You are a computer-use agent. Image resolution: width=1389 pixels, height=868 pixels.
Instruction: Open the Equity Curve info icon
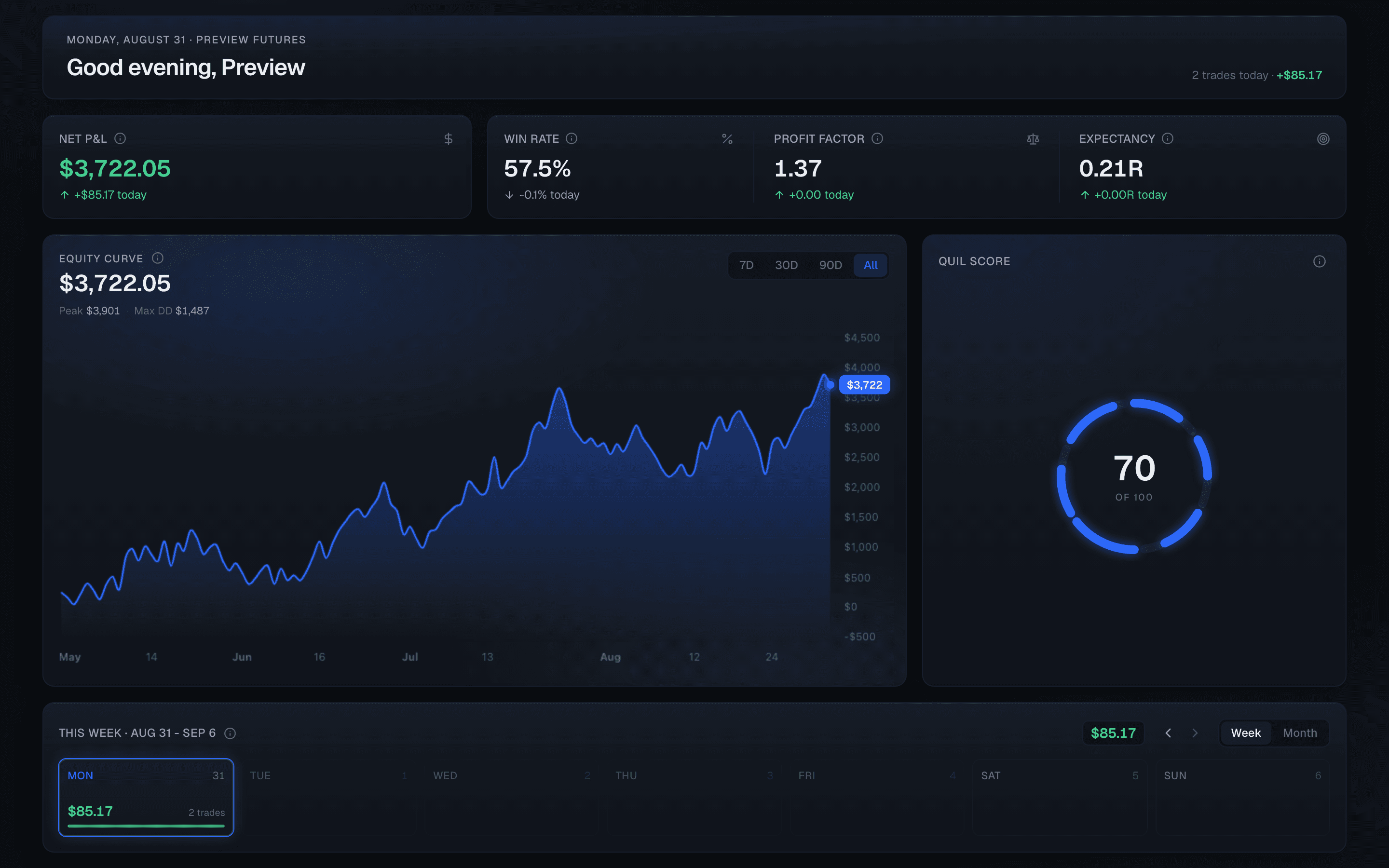coord(157,258)
